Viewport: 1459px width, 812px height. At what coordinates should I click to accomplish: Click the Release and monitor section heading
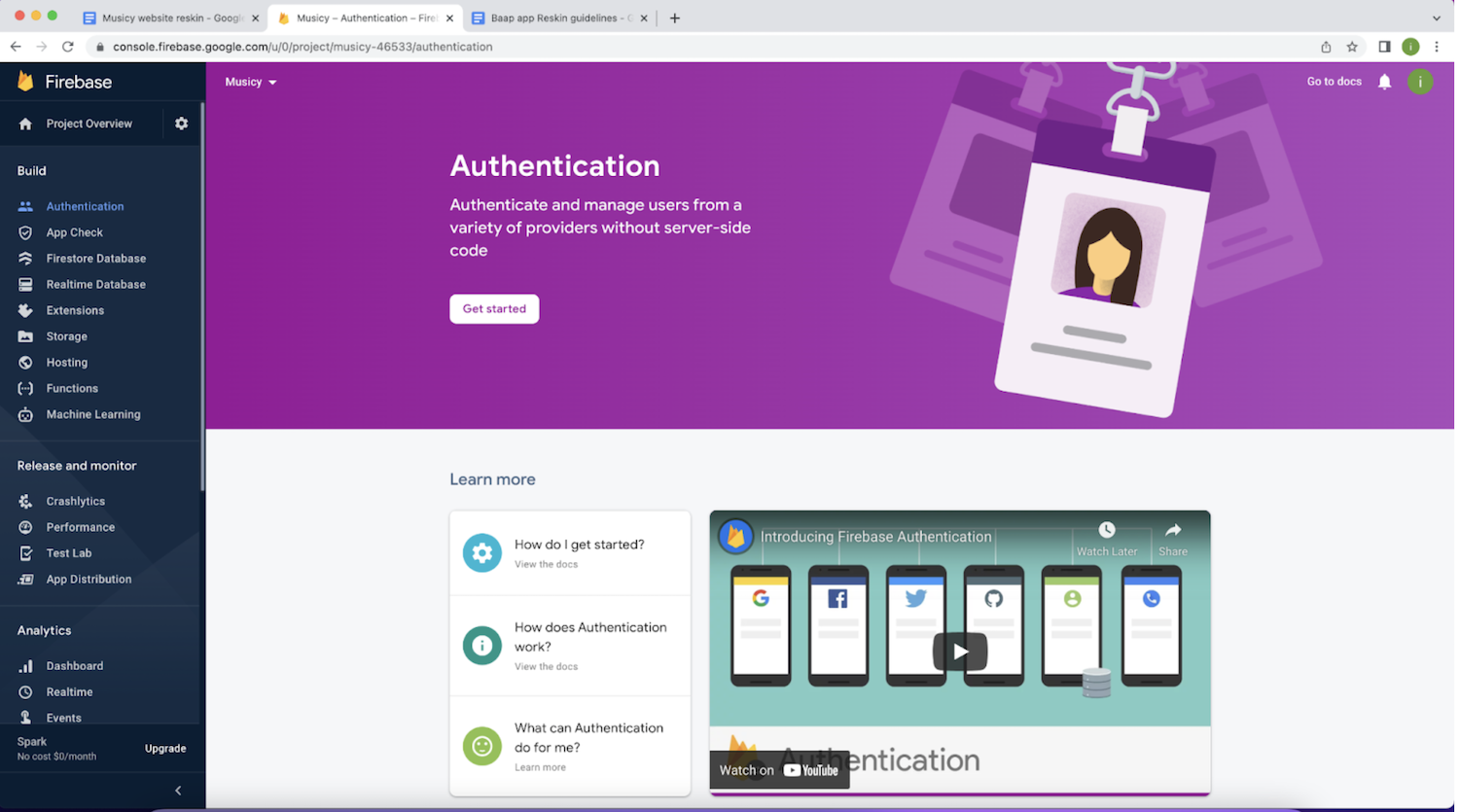pyautogui.click(x=77, y=466)
